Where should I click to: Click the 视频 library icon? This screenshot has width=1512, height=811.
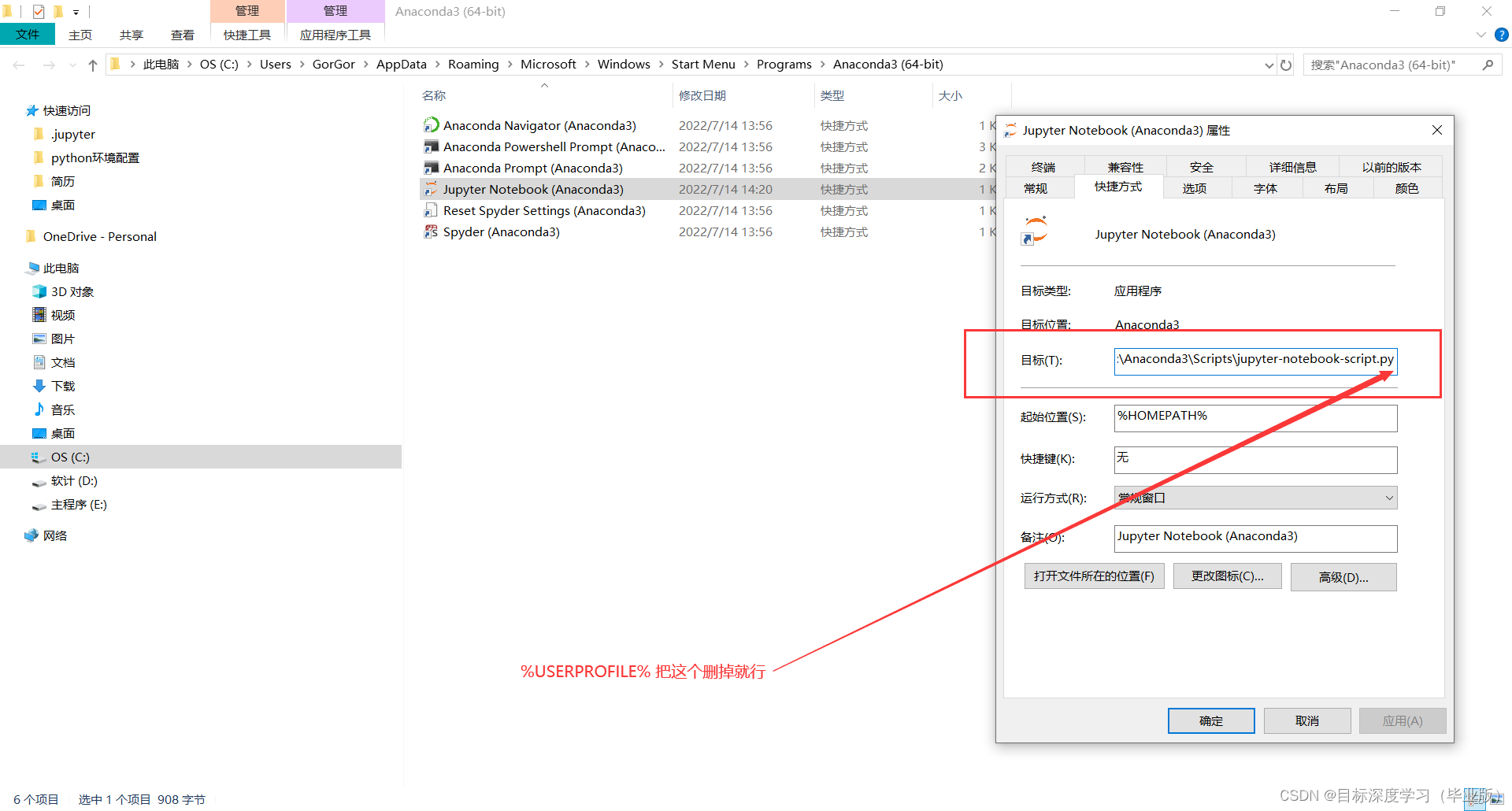pos(39,315)
